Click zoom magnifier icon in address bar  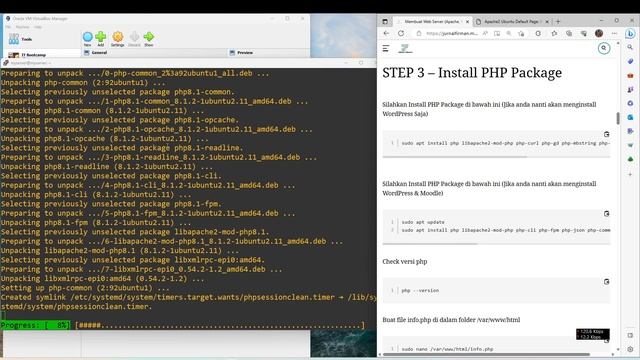click(x=509, y=33)
